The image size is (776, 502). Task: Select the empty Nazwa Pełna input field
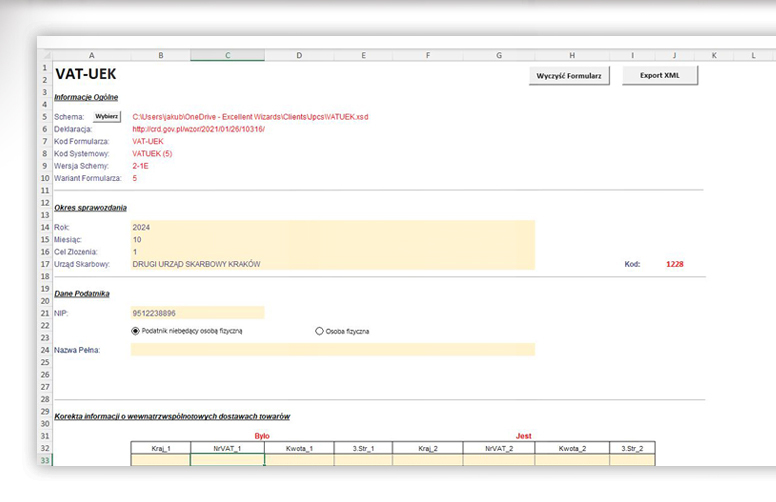pyautogui.click(x=332, y=349)
